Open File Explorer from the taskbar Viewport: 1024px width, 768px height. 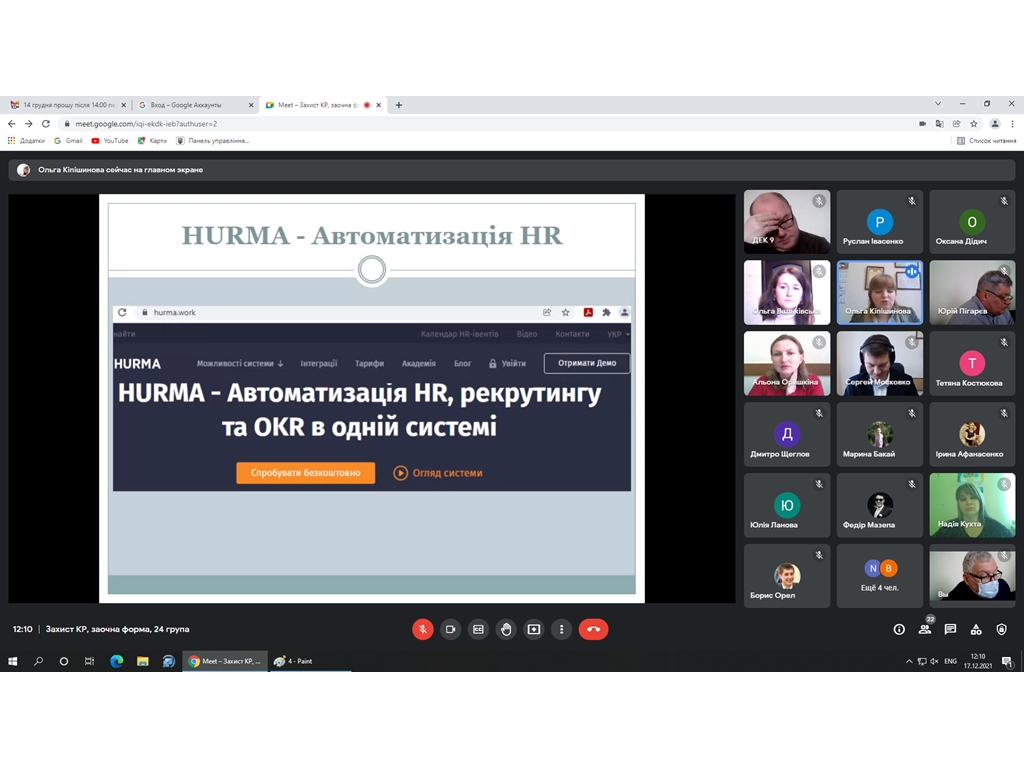click(x=142, y=661)
